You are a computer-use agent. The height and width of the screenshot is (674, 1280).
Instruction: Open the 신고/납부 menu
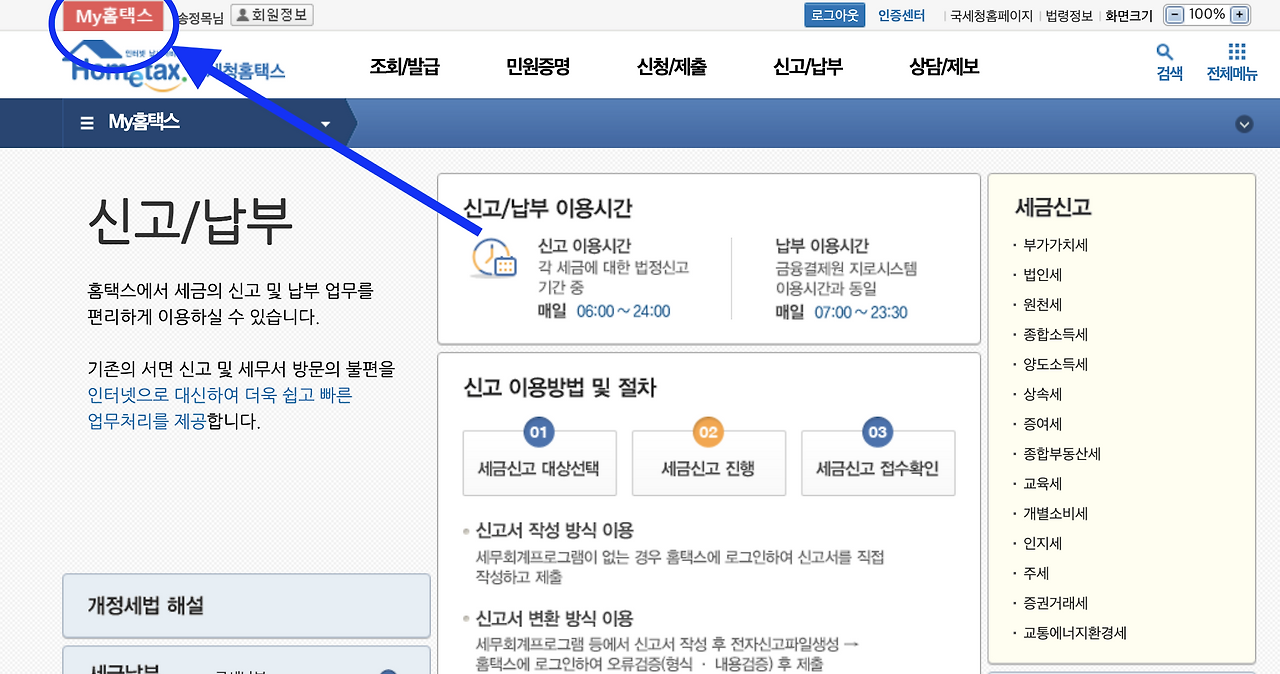click(807, 65)
